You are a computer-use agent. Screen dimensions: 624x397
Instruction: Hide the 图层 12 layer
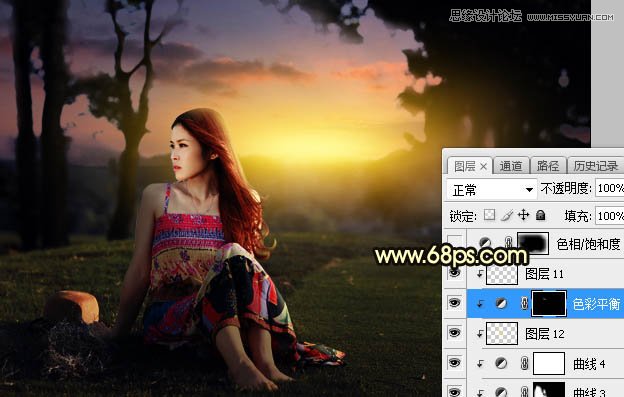454,333
